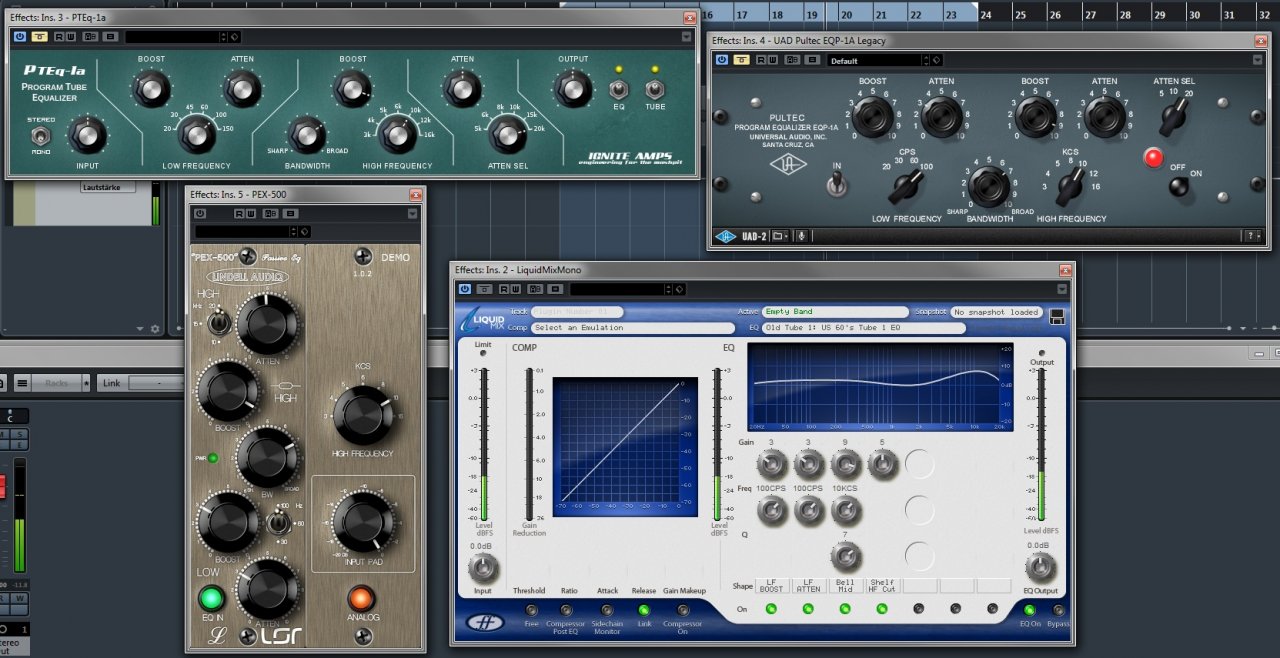Toggle LiquidMix Bypass button
Screen dimensions: 1280x658
pos(1059,609)
